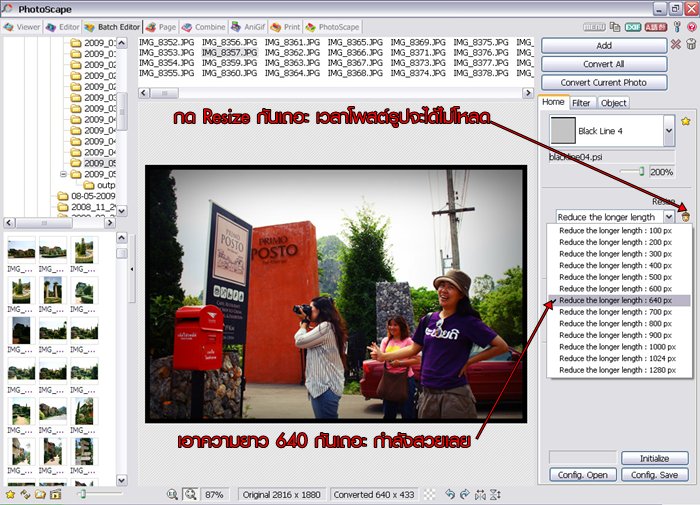
Task: Click the red language badge icon
Action: click(655, 27)
